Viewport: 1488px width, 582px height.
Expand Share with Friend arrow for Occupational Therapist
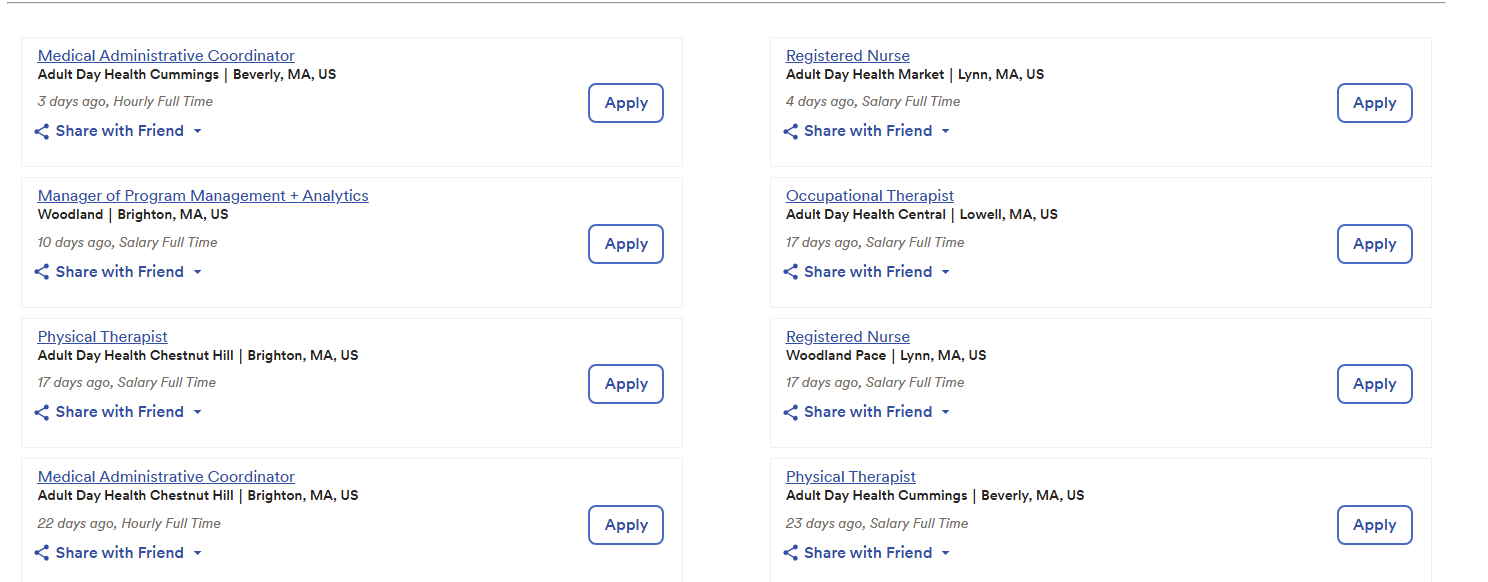click(946, 272)
